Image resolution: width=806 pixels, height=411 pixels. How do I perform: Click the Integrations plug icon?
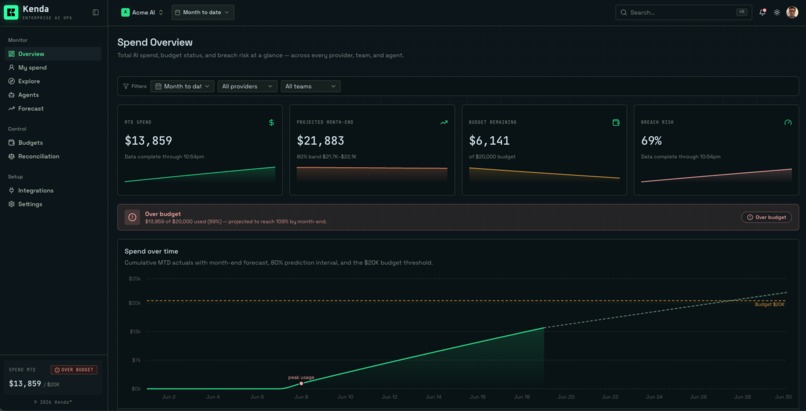coord(11,191)
